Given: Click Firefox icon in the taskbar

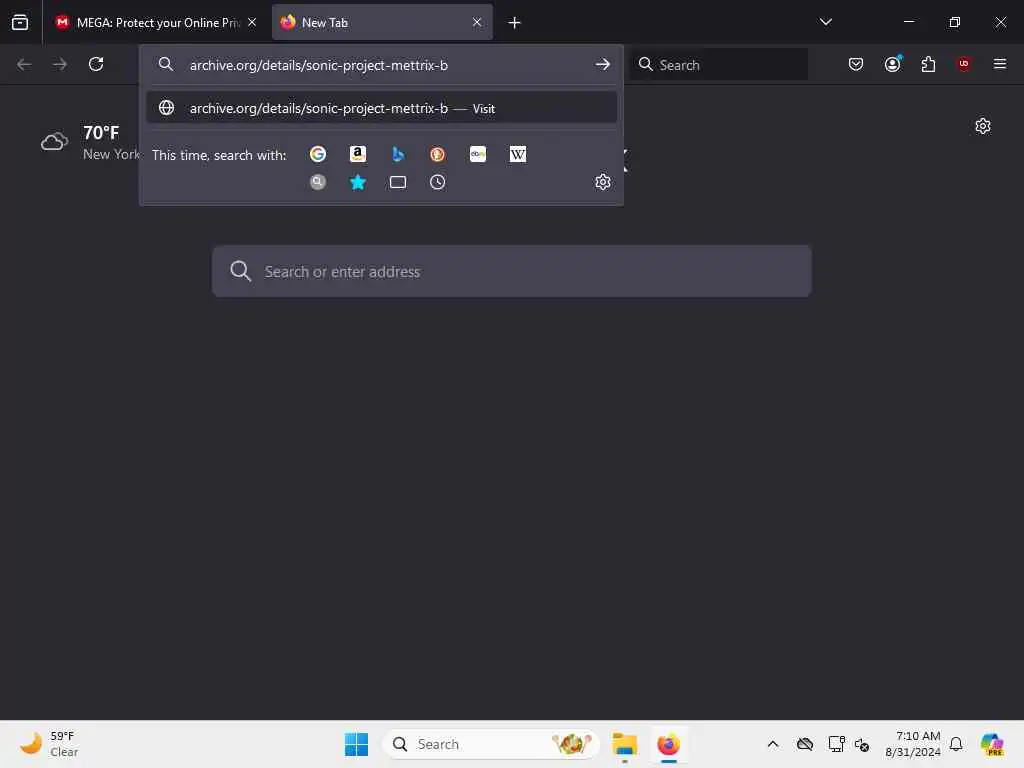Looking at the screenshot, I should coord(669,744).
